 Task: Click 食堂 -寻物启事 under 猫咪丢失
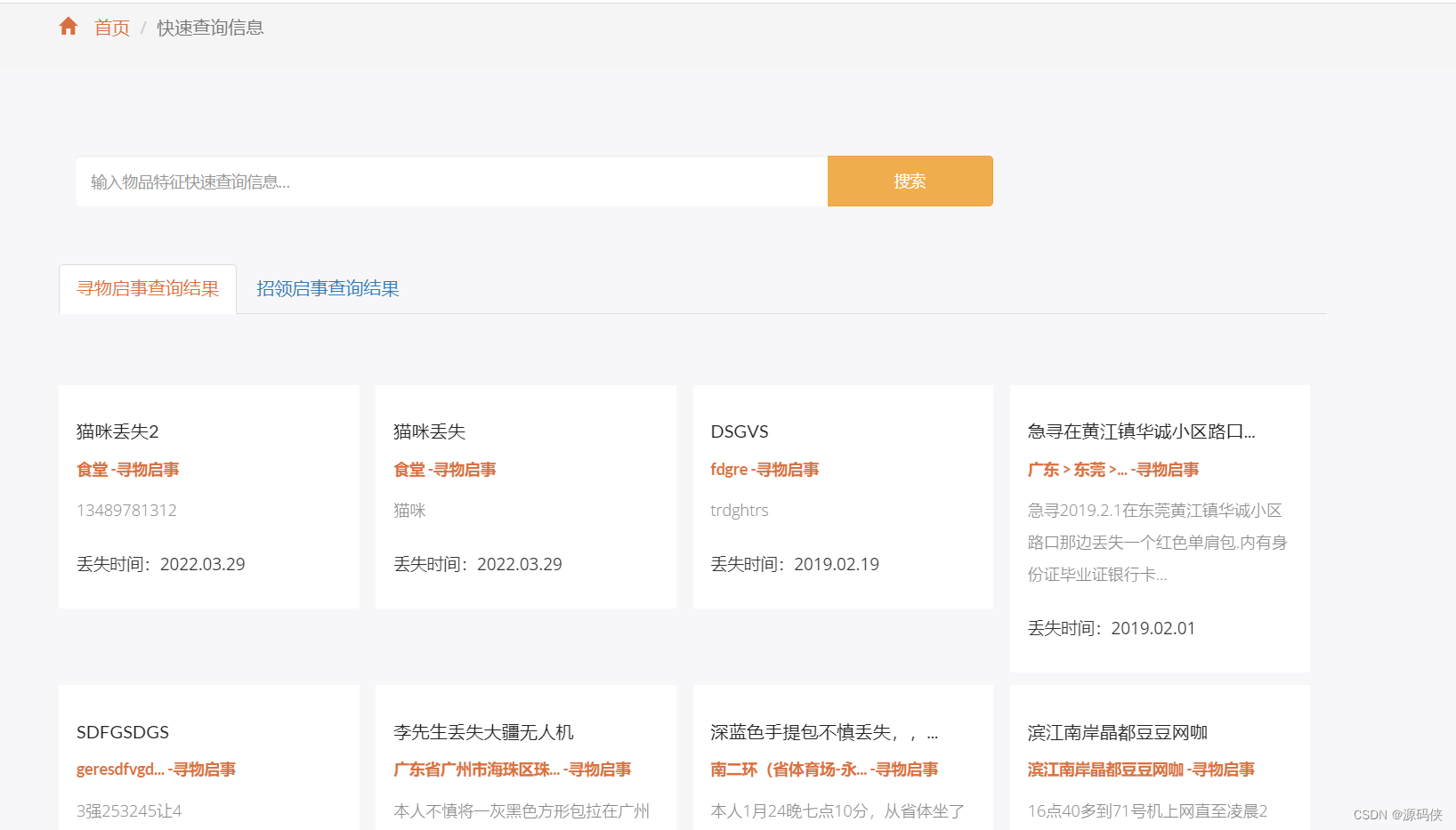[445, 469]
